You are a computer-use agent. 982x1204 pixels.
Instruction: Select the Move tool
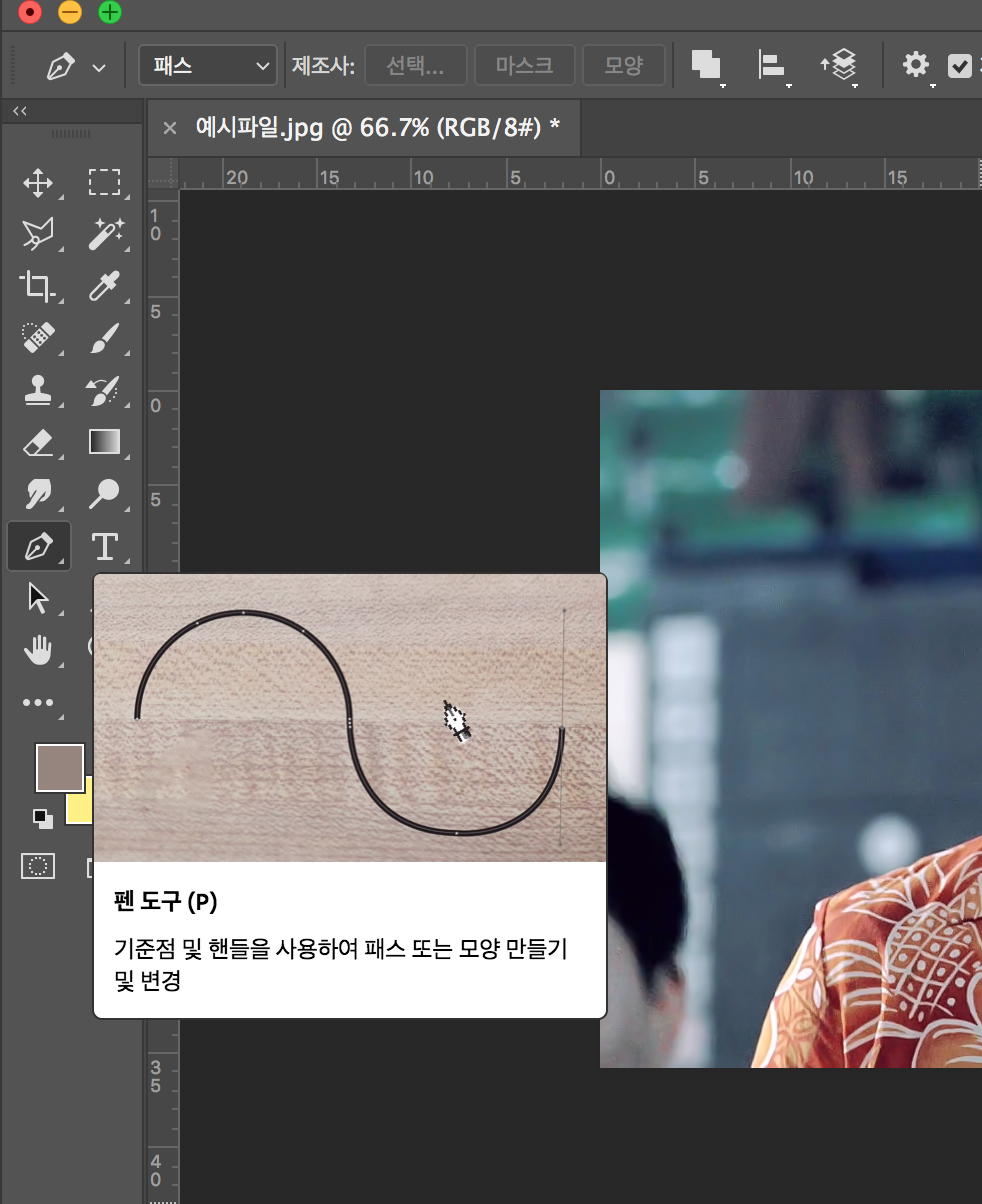click(38, 183)
